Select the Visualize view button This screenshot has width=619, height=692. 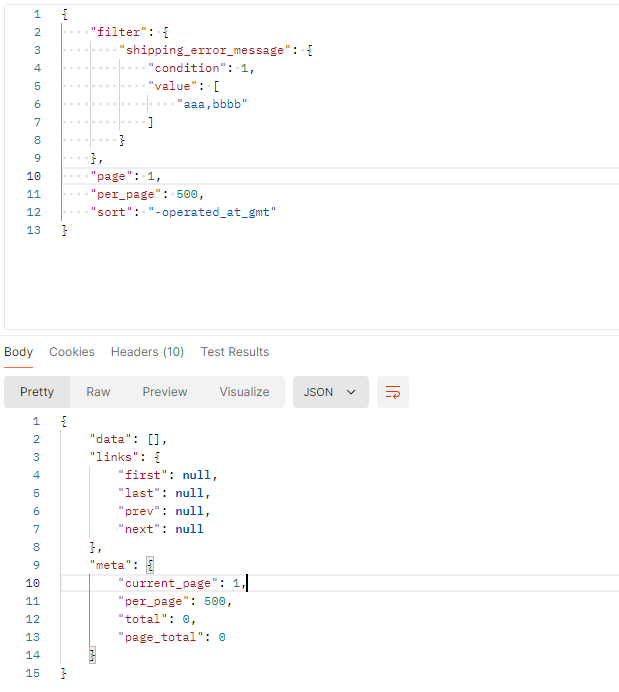244,392
